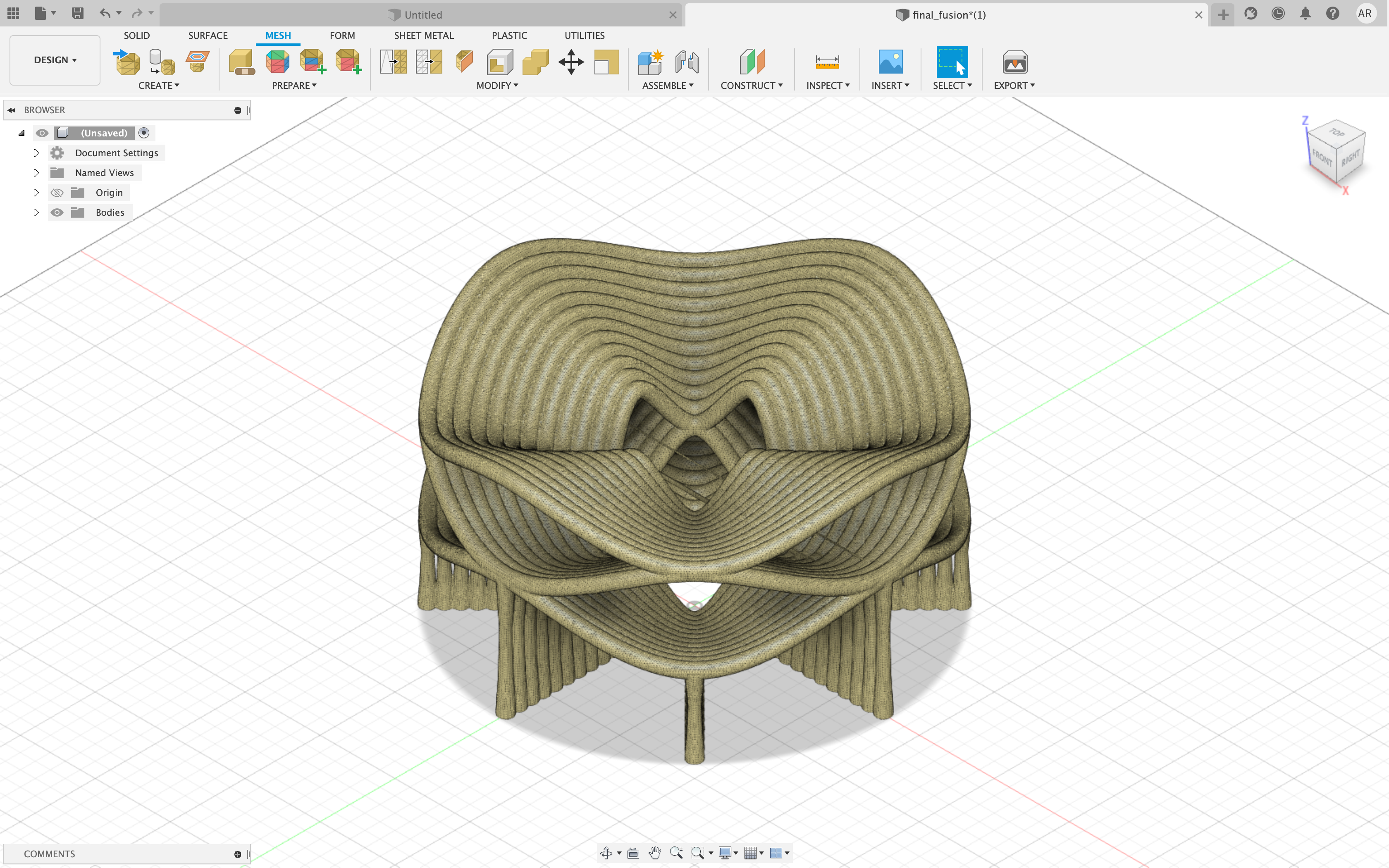
Task: Click the Save disk icon
Action: 77,14
